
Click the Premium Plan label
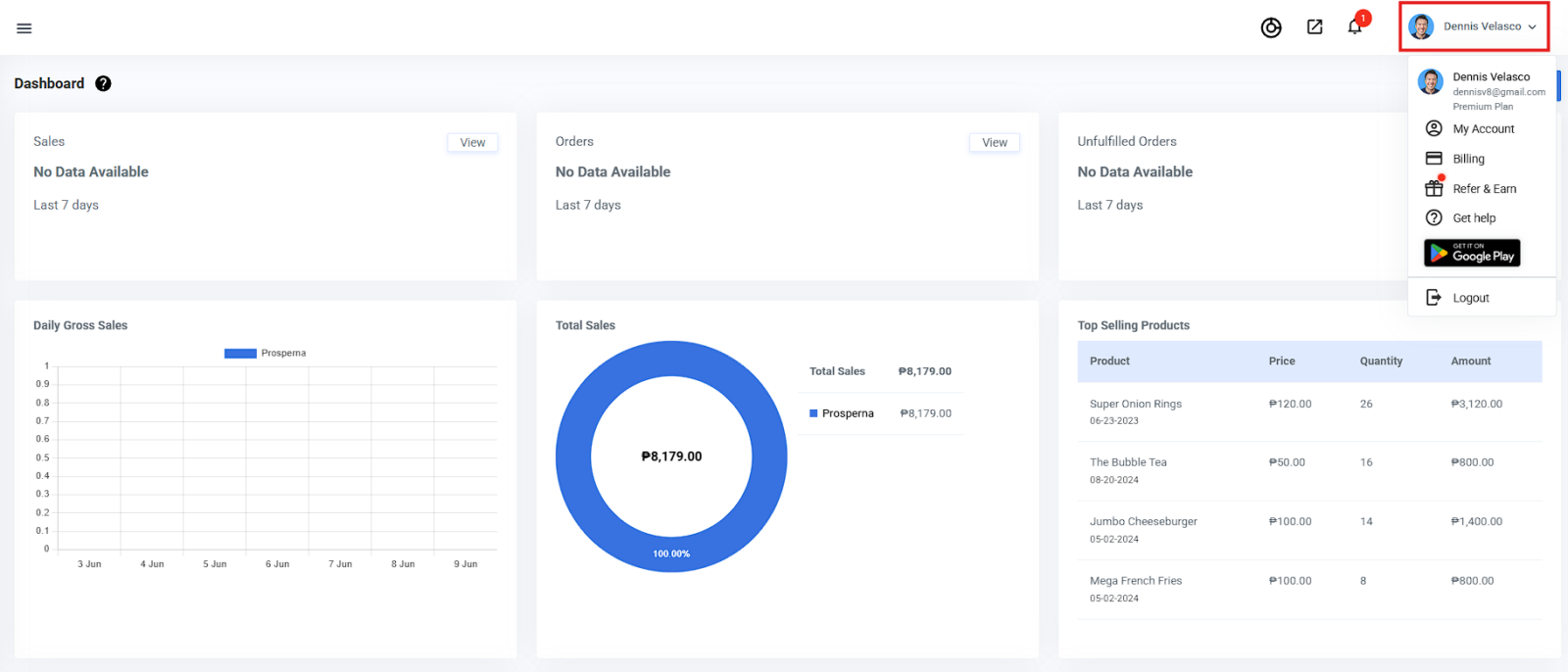[1483, 107]
